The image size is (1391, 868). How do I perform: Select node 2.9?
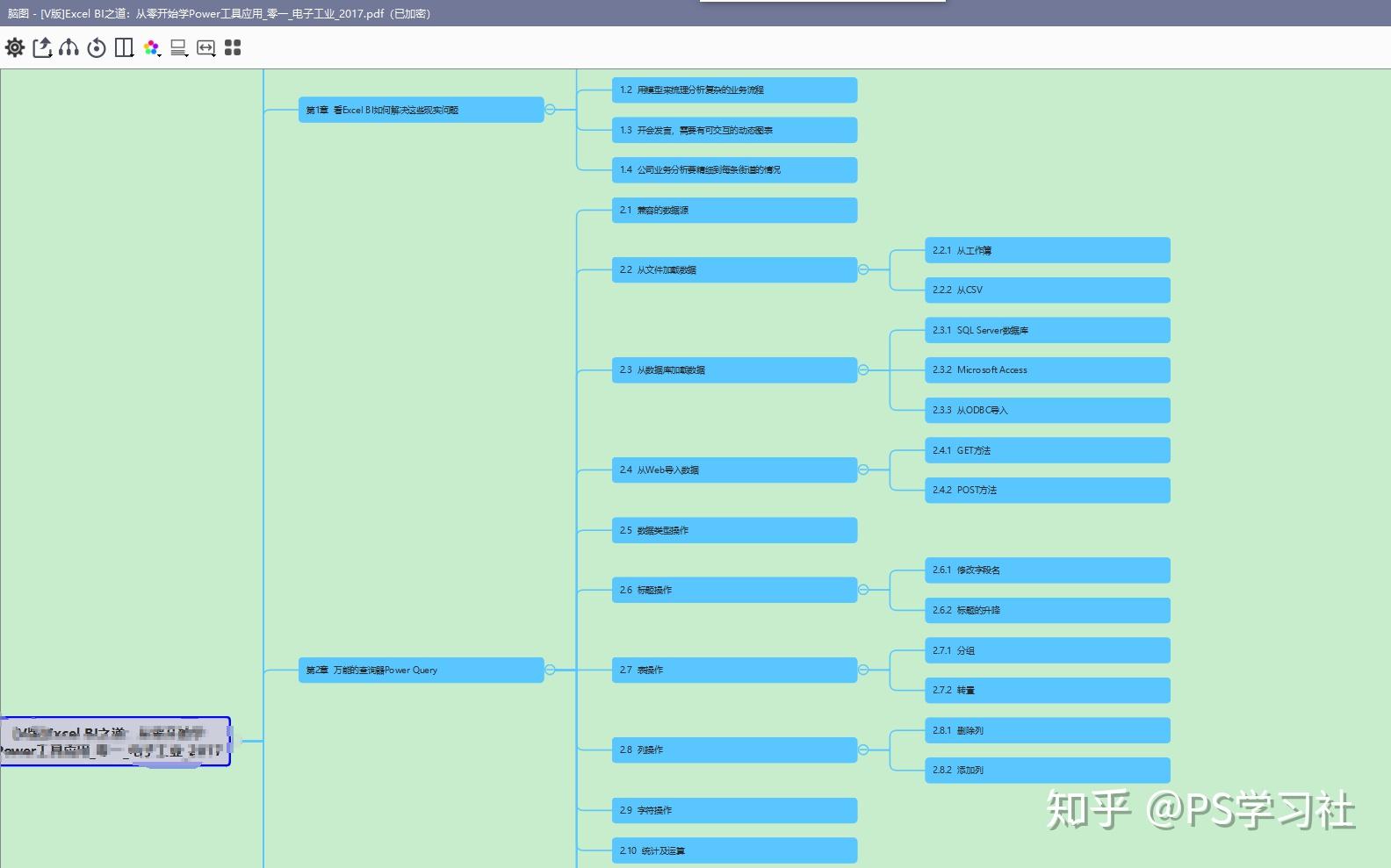pyautogui.click(x=734, y=810)
